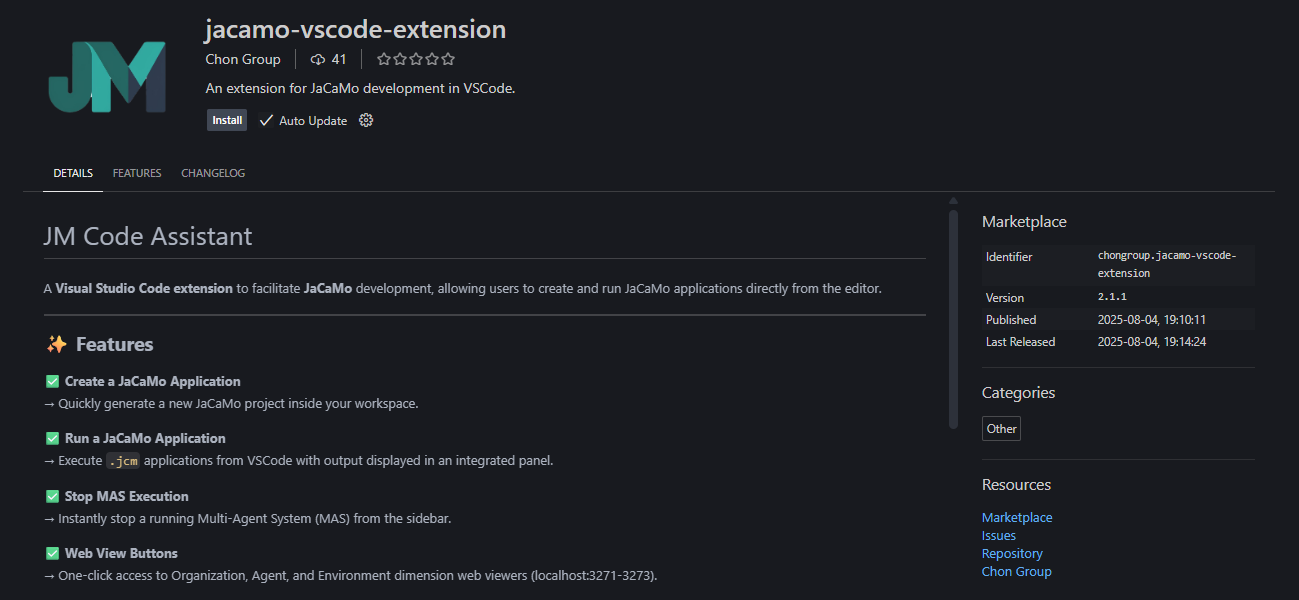Open the Chon Group publisher link
Viewport: 1299px width, 600px height.
(x=243, y=60)
